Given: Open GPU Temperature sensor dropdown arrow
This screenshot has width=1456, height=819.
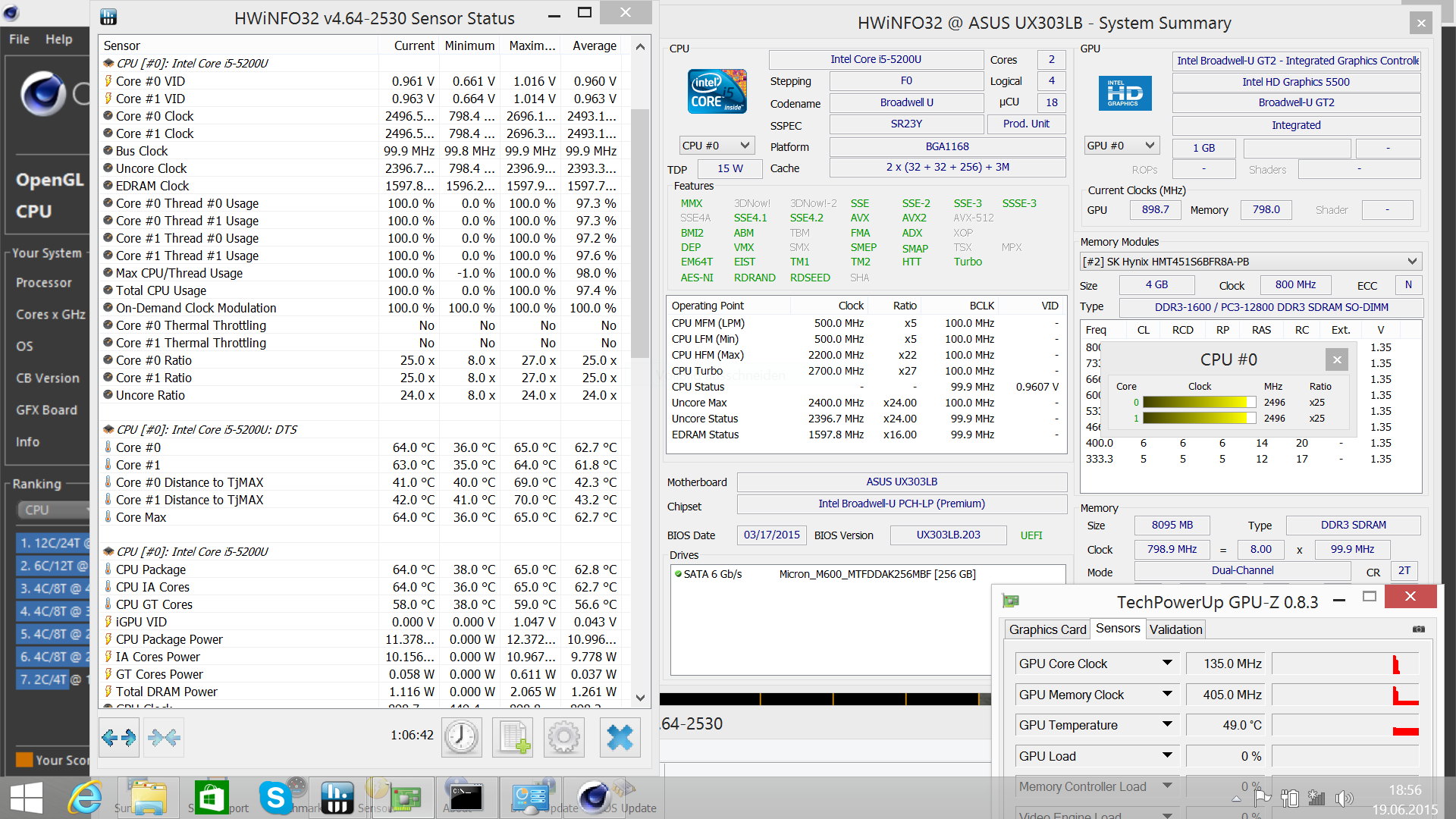Looking at the screenshot, I should 1167,725.
